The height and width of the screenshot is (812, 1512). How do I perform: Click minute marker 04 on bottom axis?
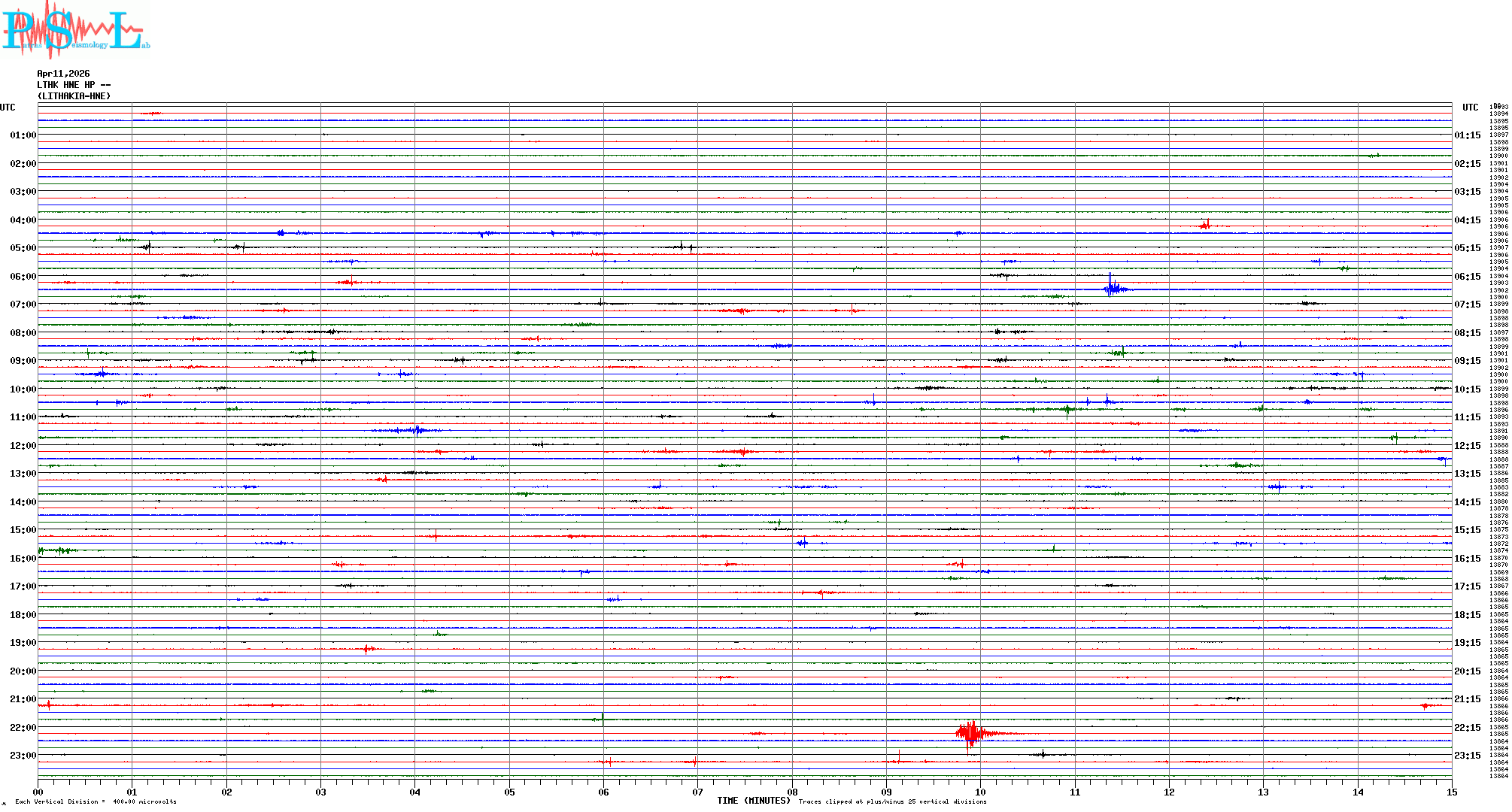tap(414, 792)
